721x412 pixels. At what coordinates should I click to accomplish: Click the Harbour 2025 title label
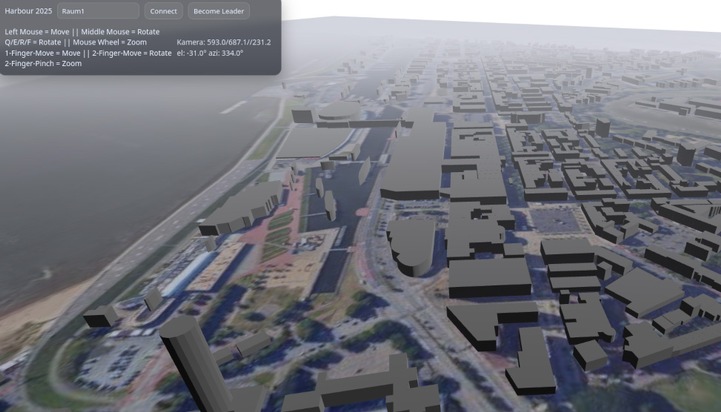point(26,11)
